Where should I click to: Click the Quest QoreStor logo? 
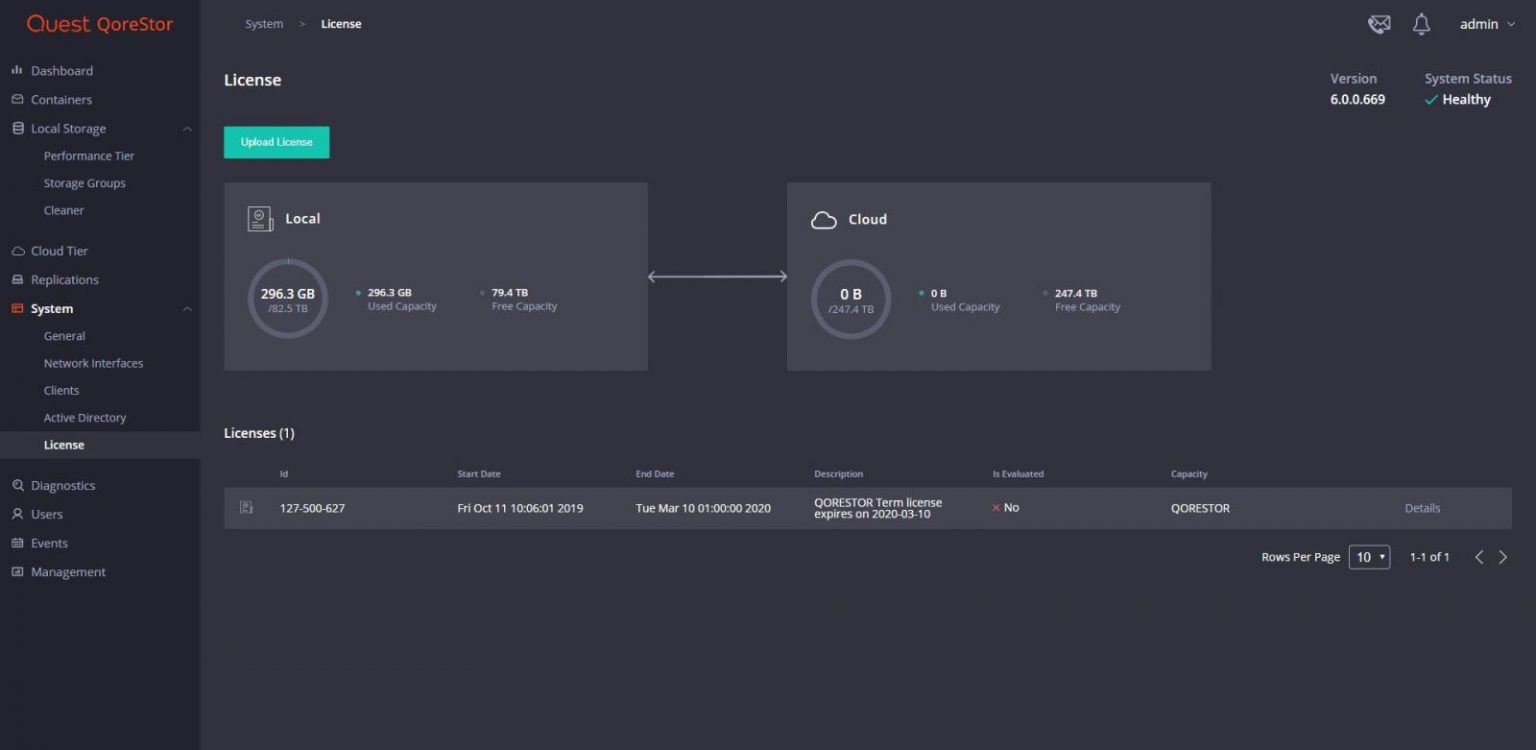tap(100, 24)
